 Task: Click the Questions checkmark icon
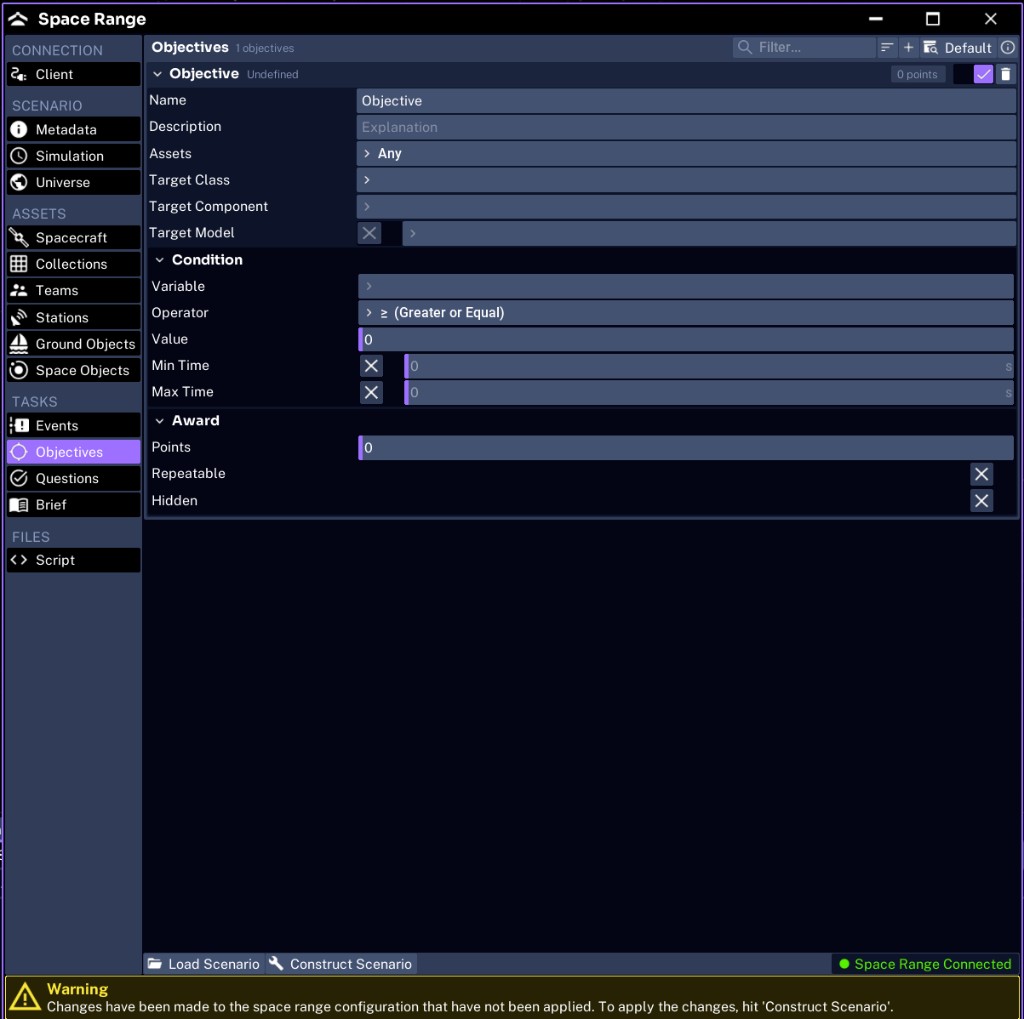pyautogui.click(x=19, y=478)
